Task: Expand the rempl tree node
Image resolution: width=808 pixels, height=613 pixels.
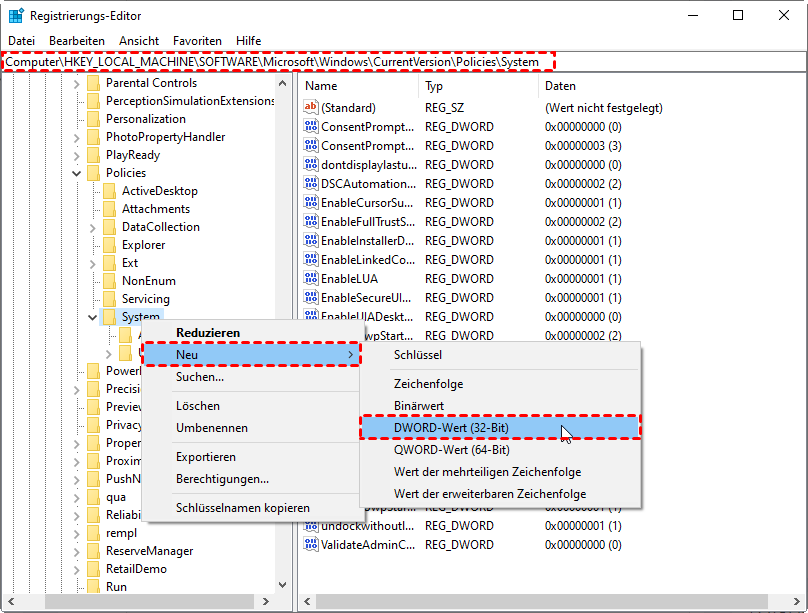Action: (76, 534)
